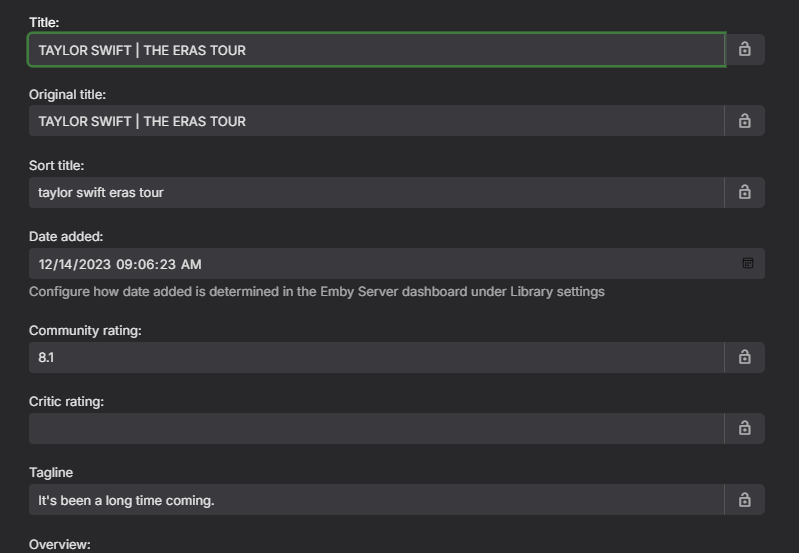This screenshot has height=553, width=799.
Task: Click the Date added label
Action: pos(66,236)
